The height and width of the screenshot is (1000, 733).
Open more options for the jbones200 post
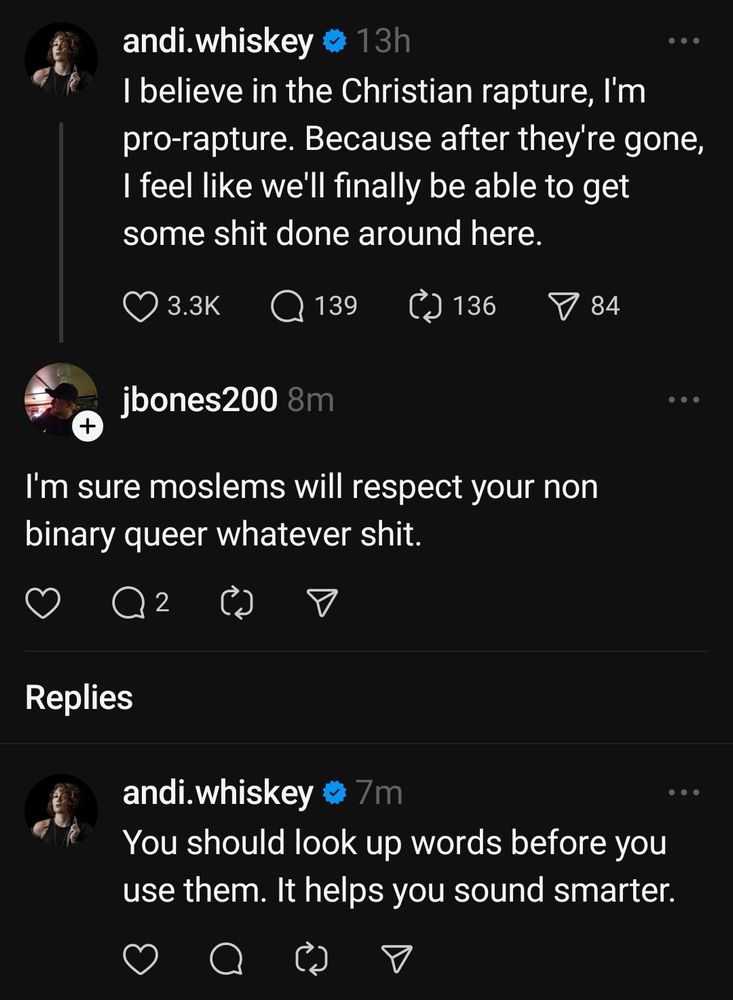684,400
